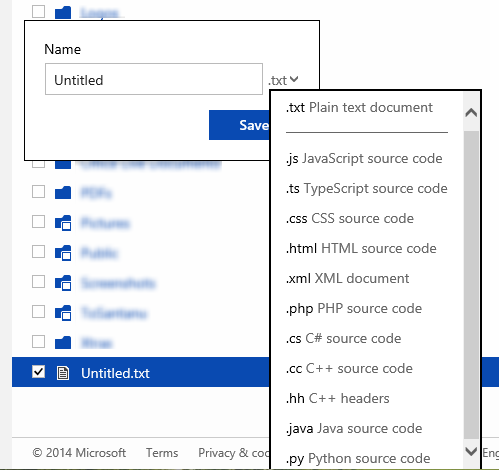Image resolution: width=499 pixels, height=470 pixels.
Task: Click the Pictures shared folder icon
Action: [x=63, y=222]
